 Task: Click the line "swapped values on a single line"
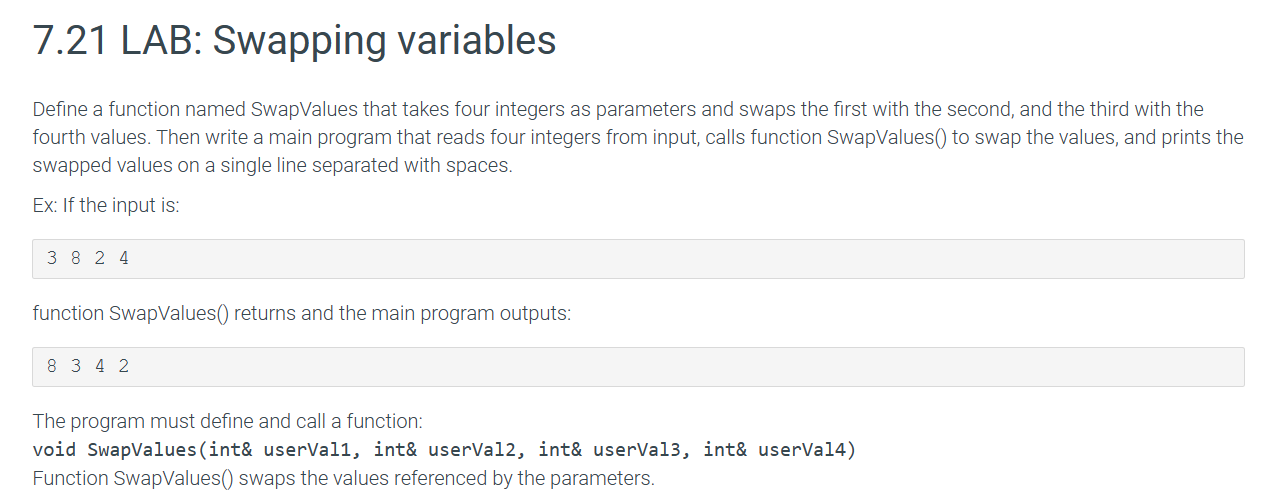(x=272, y=165)
